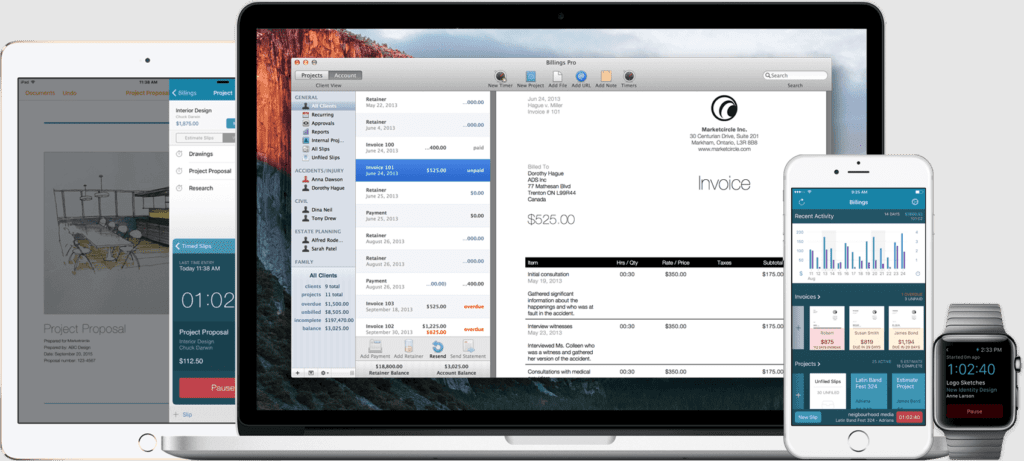Click the Add Payment icon

pos(375,345)
